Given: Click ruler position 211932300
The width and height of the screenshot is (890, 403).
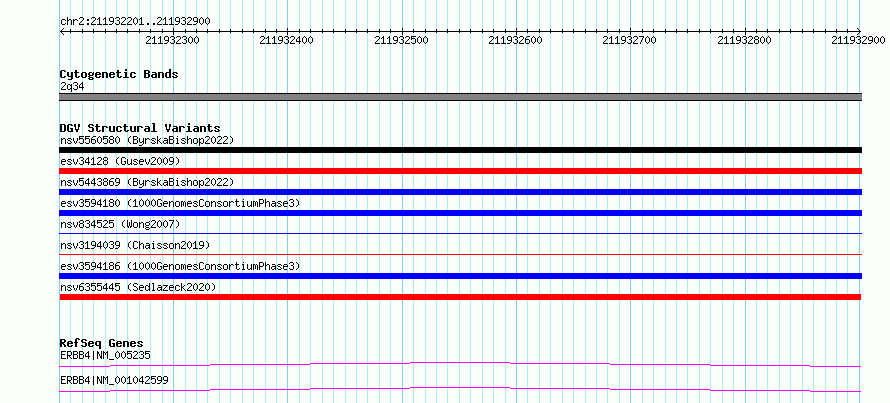Looking at the screenshot, I should click(173, 40).
